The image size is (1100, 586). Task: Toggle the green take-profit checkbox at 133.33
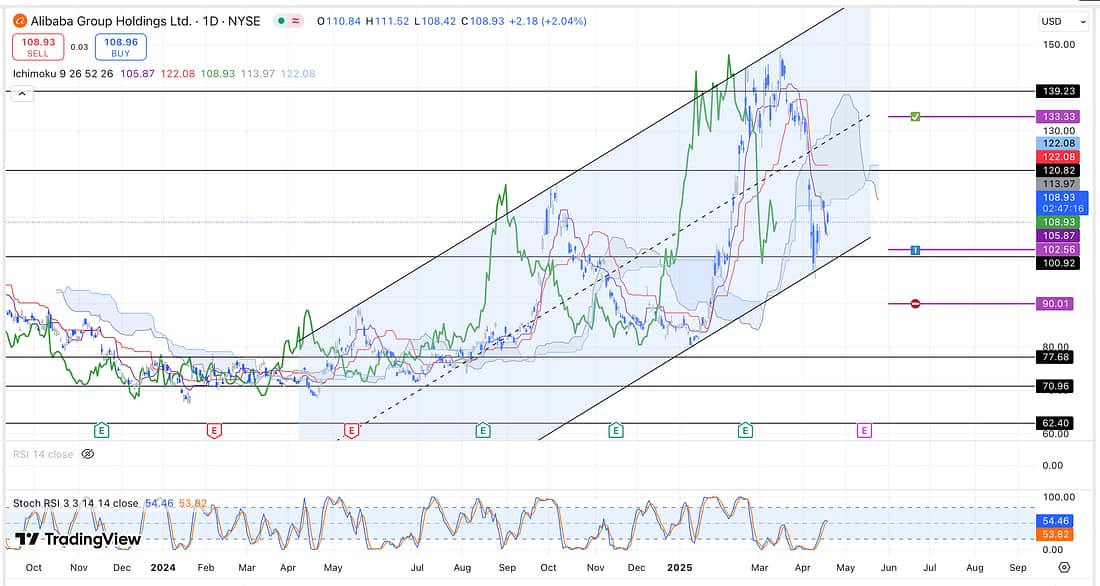(915, 117)
